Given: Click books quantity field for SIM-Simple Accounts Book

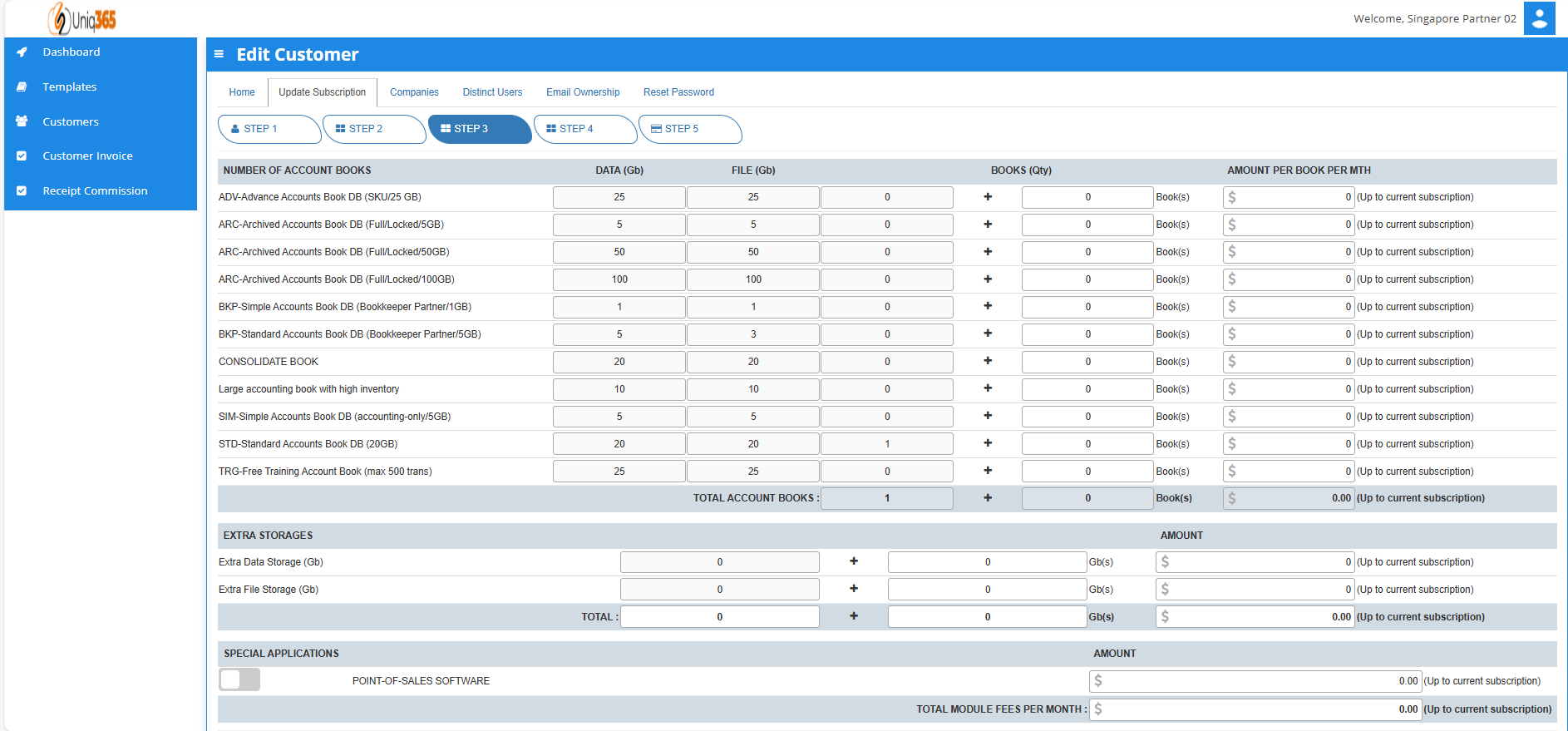Looking at the screenshot, I should pyautogui.click(x=1087, y=417).
